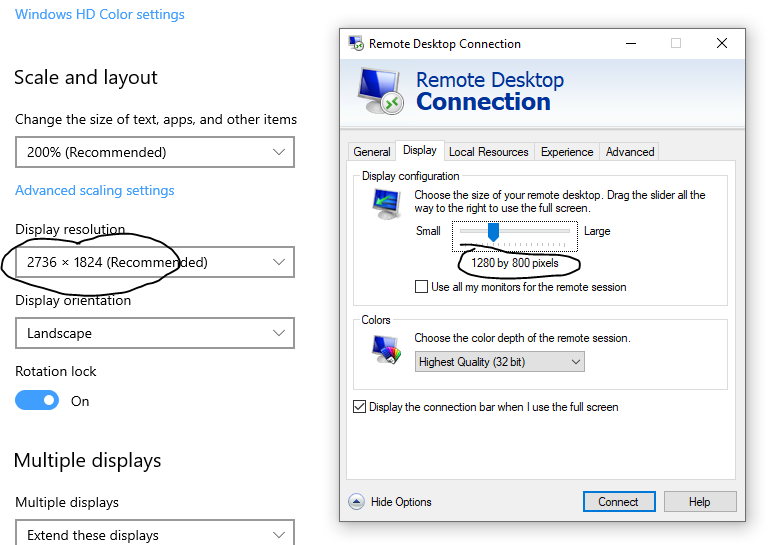The height and width of the screenshot is (545, 773).
Task: Minimize the Remote Desktop Connection window
Action: coord(631,43)
